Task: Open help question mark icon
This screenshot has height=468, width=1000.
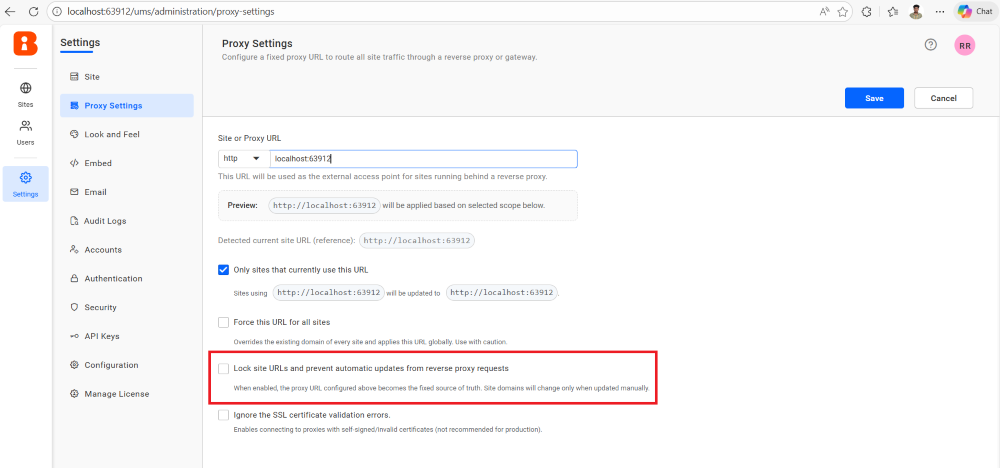Action: click(x=930, y=45)
